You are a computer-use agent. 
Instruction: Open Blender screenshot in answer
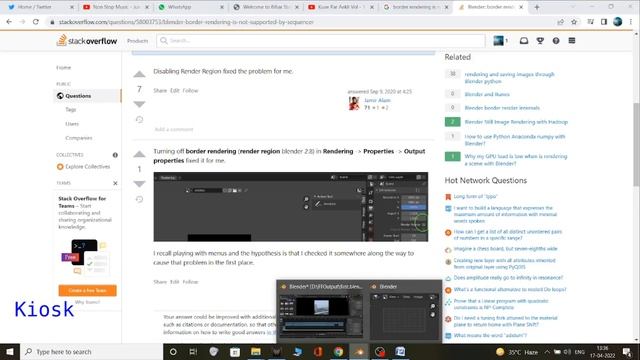291,207
